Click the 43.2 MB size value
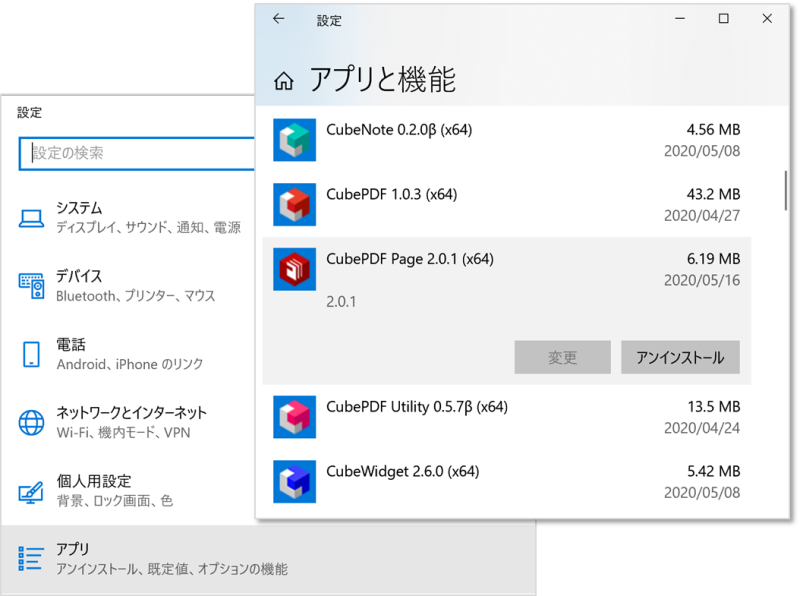800x596 pixels. pyautogui.click(x=713, y=194)
